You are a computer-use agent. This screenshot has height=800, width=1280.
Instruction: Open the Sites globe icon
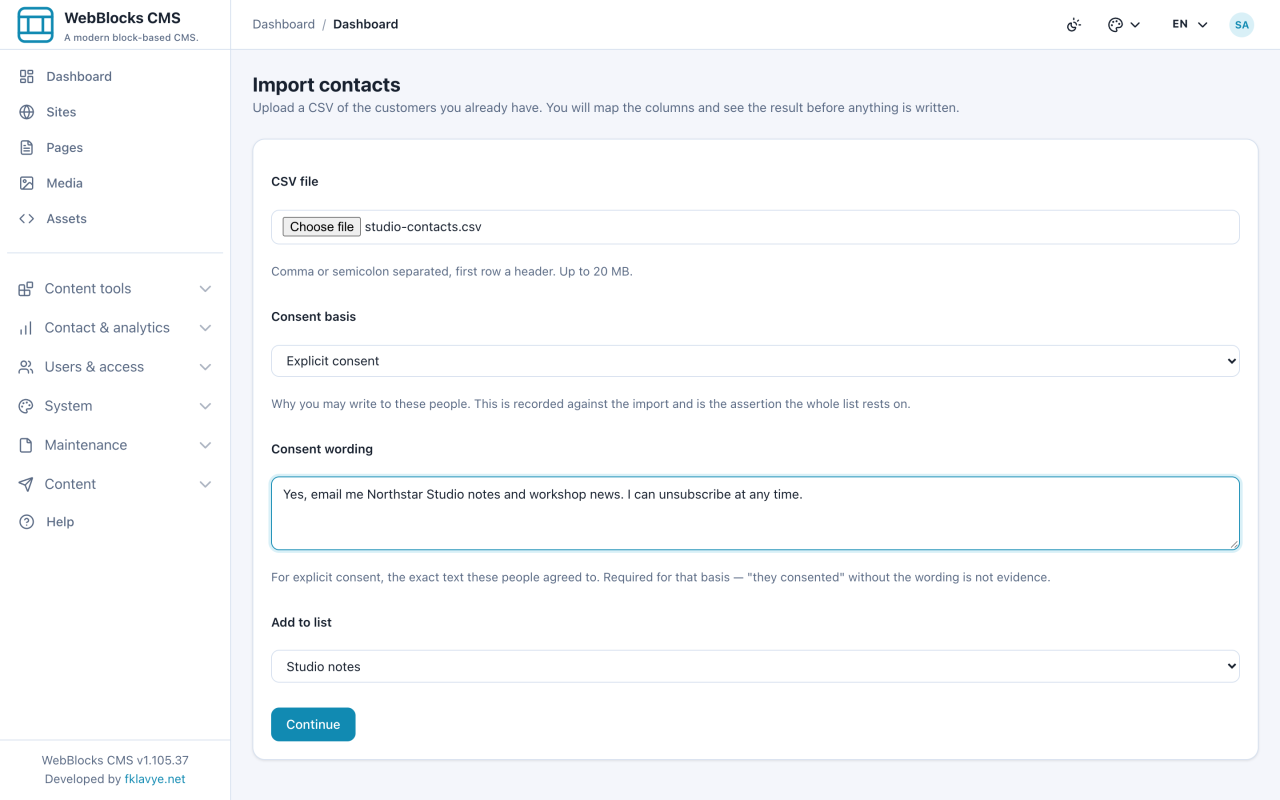point(27,112)
